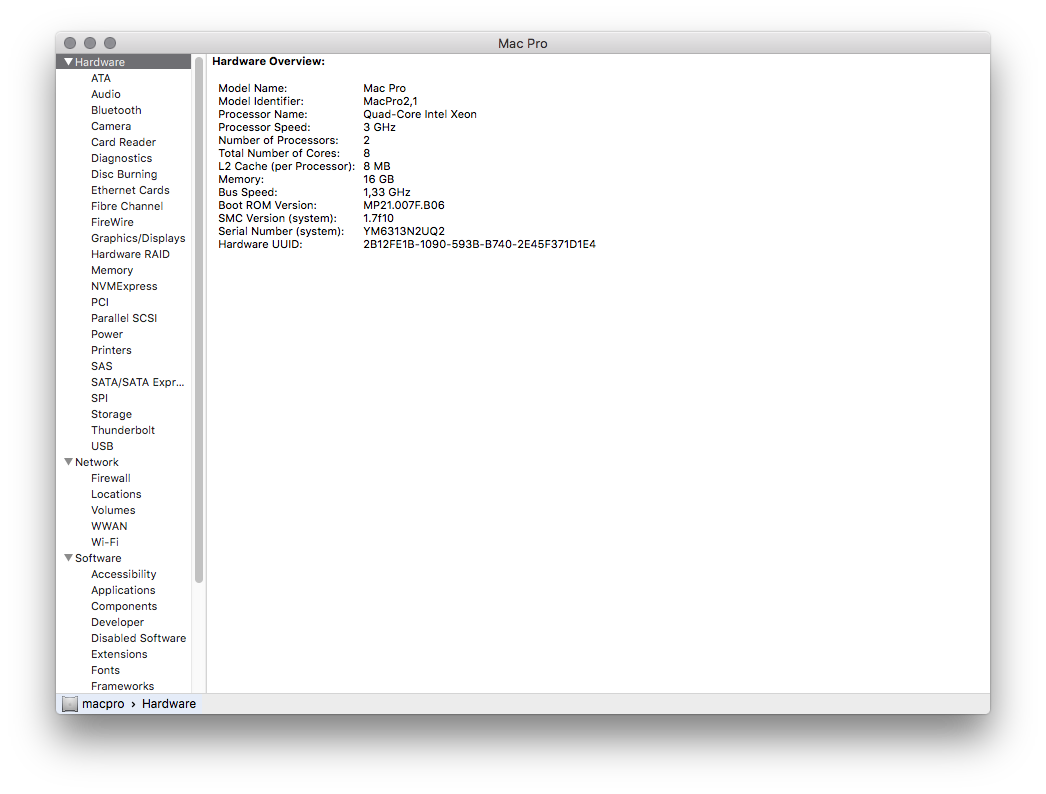Select Card Reader in the sidebar
This screenshot has width=1046, height=794.
coord(123,142)
